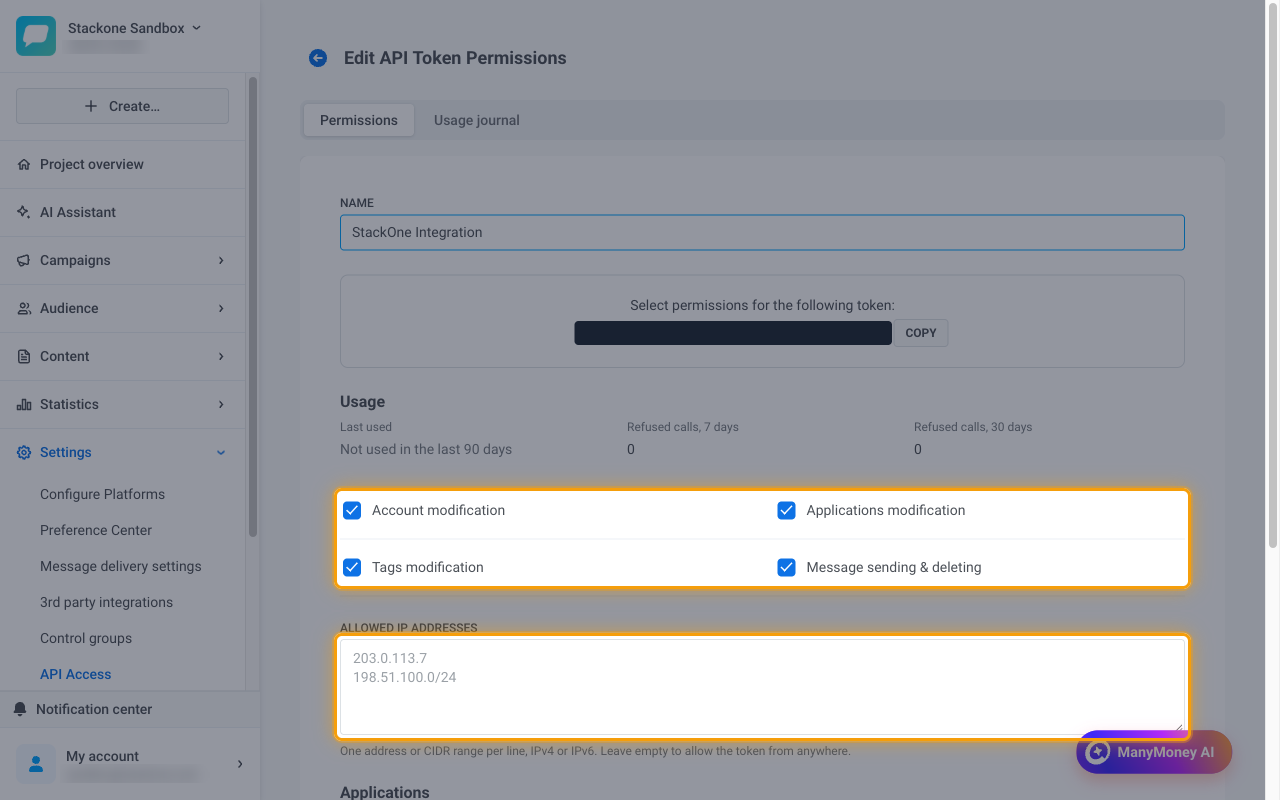Image resolution: width=1280 pixels, height=800 pixels.
Task: Uncheck Applications modification permission
Action: 787,510
